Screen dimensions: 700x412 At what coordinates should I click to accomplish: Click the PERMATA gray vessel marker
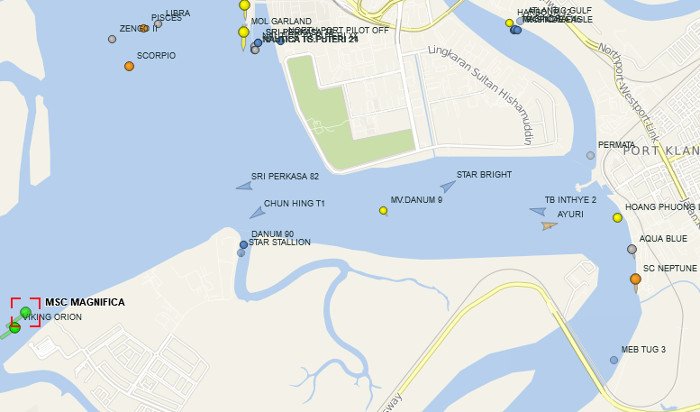tap(590, 155)
